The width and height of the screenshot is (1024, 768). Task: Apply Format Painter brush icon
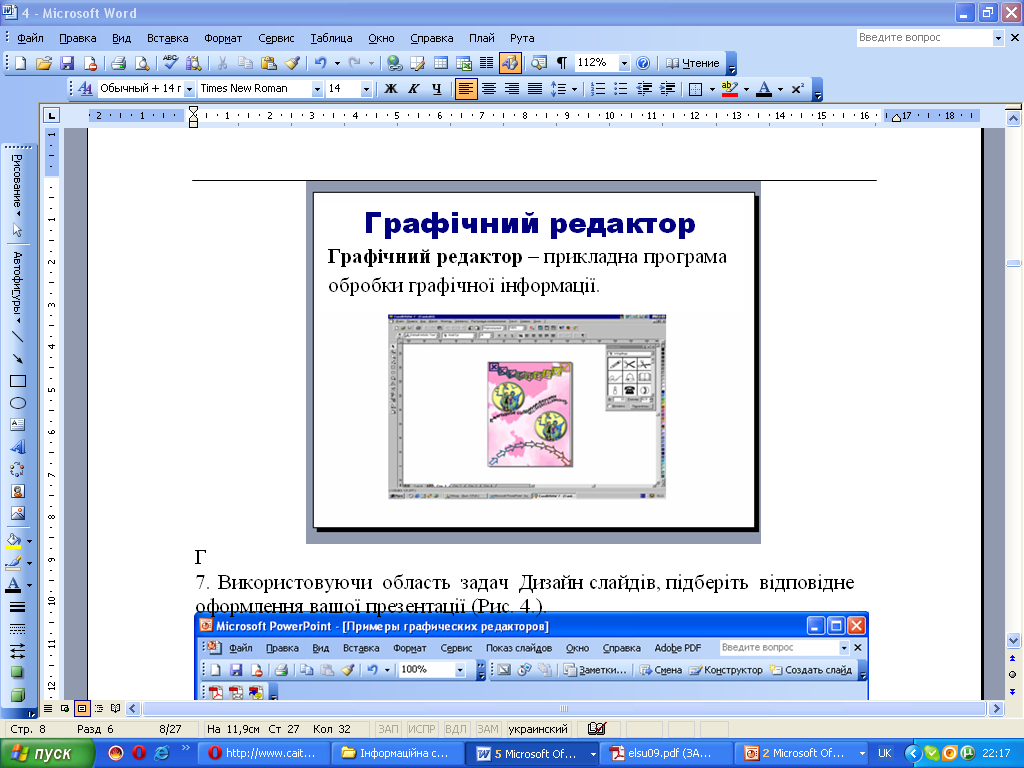292,63
